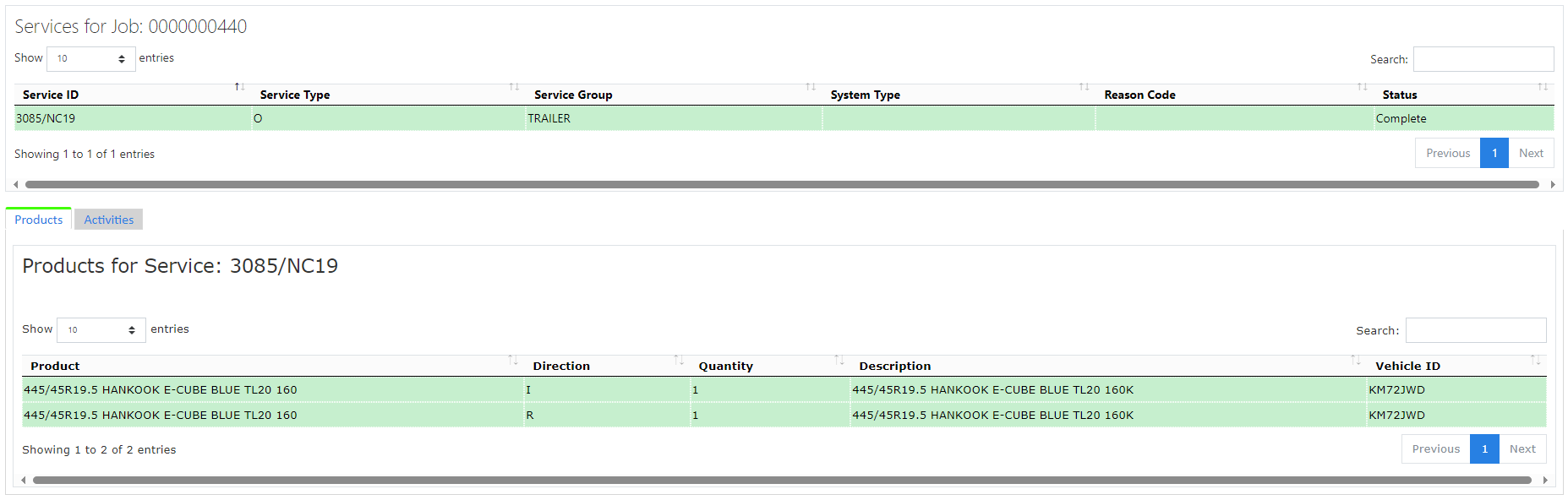Viewport: 1568px width, 500px height.
Task: Click Vehicle ID KM72JWD in first product row
Action: click(1456, 389)
